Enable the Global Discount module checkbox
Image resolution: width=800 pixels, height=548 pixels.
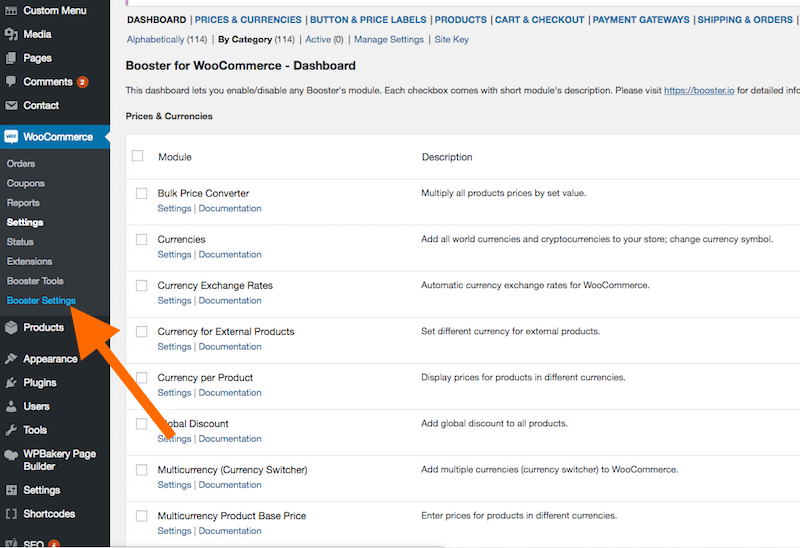pos(141,424)
